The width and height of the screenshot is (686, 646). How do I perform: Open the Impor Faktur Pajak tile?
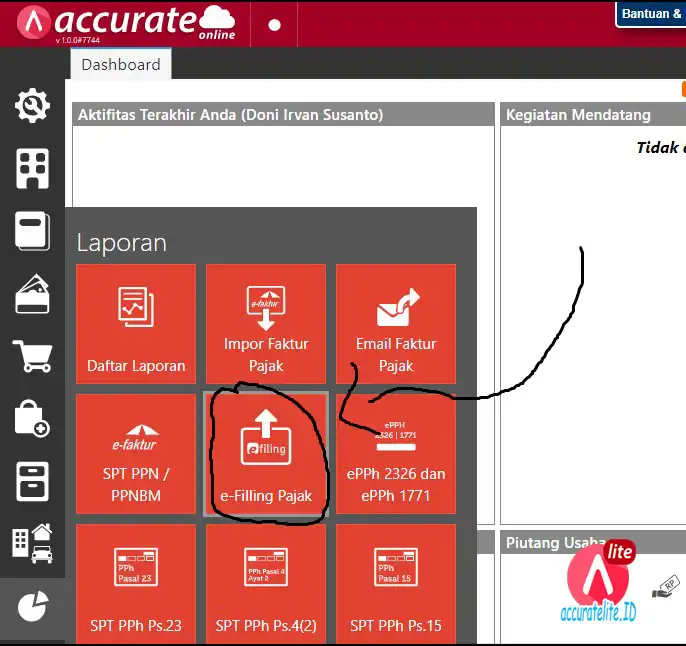click(x=266, y=324)
